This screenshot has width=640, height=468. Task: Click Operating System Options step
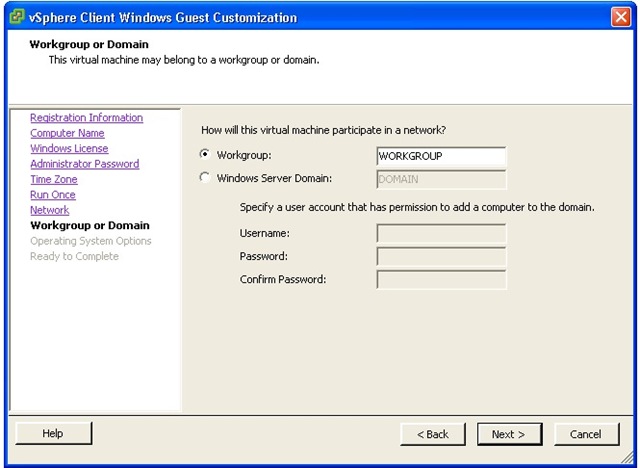[91, 241]
